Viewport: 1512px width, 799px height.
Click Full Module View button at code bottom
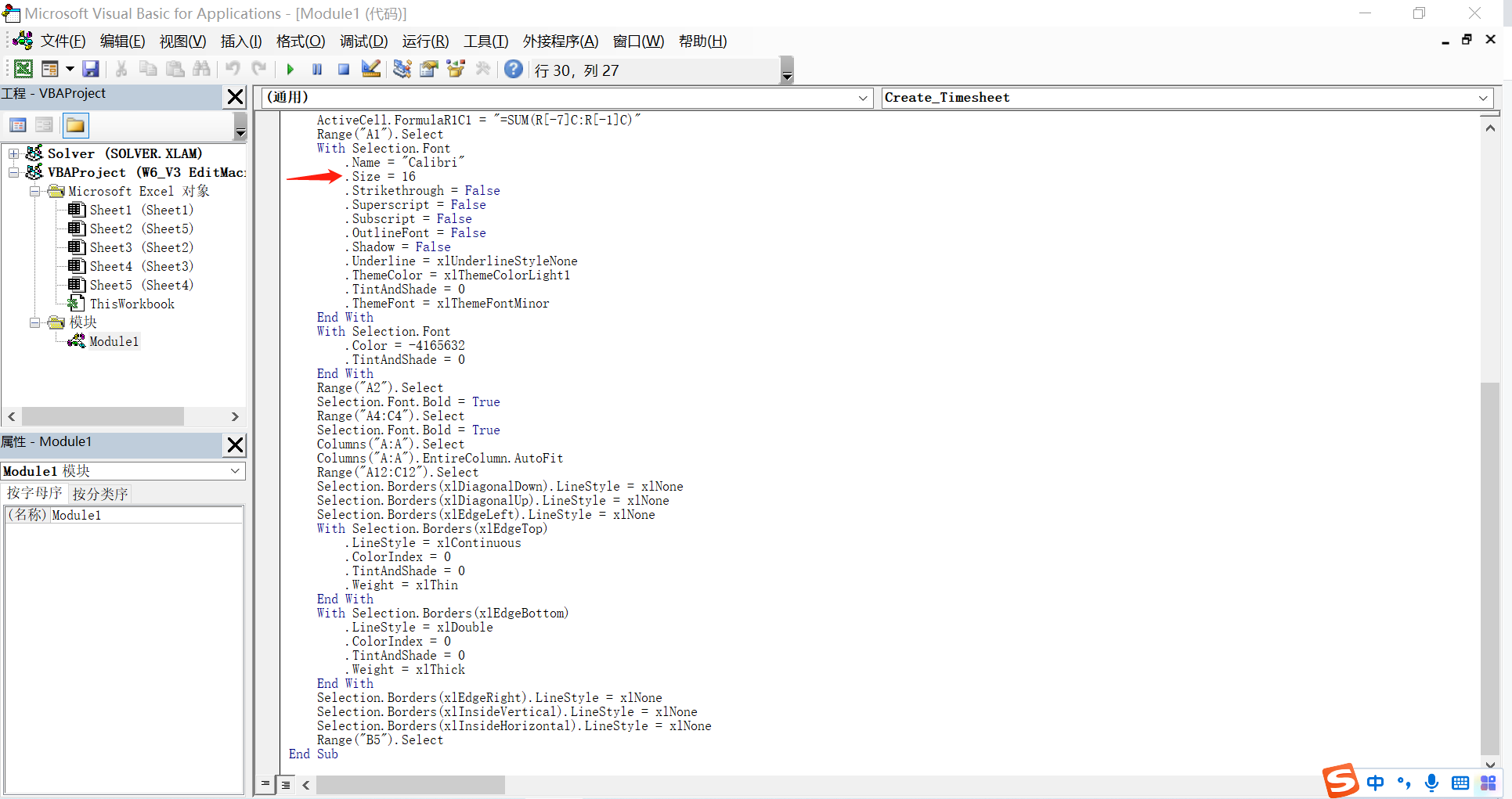(x=286, y=784)
